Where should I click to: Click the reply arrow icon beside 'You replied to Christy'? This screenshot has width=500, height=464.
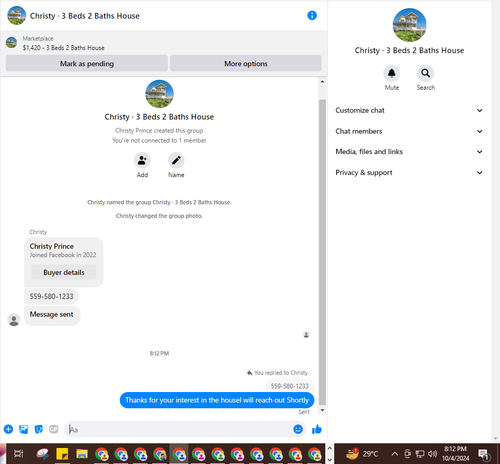click(x=249, y=373)
